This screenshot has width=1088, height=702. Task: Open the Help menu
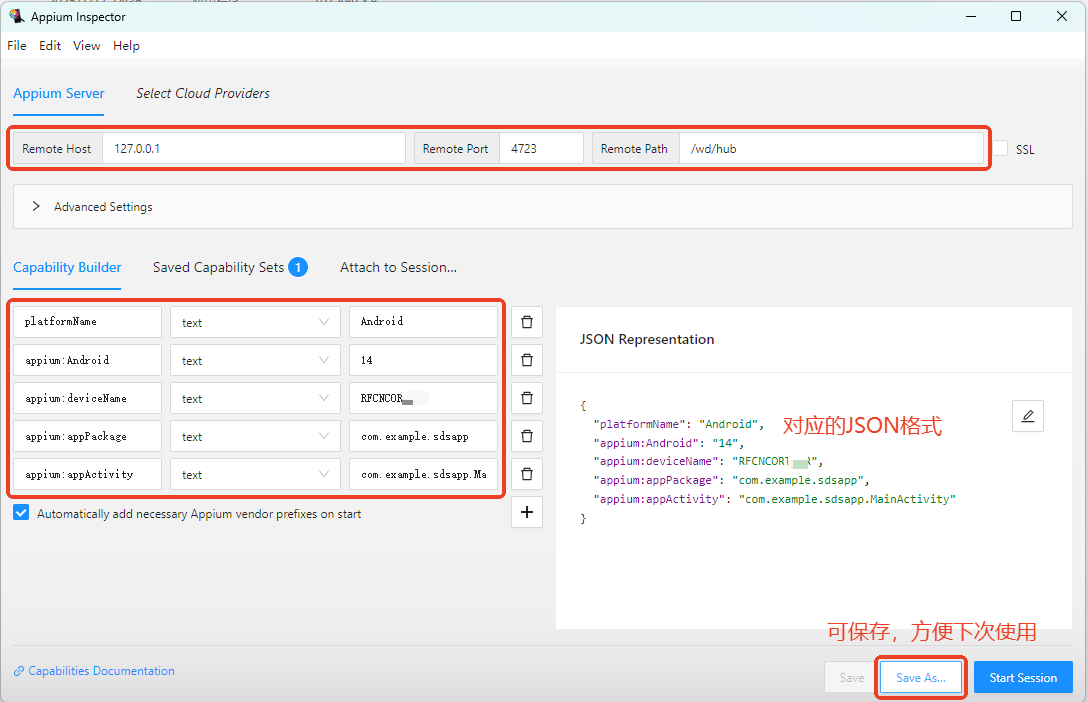126,46
